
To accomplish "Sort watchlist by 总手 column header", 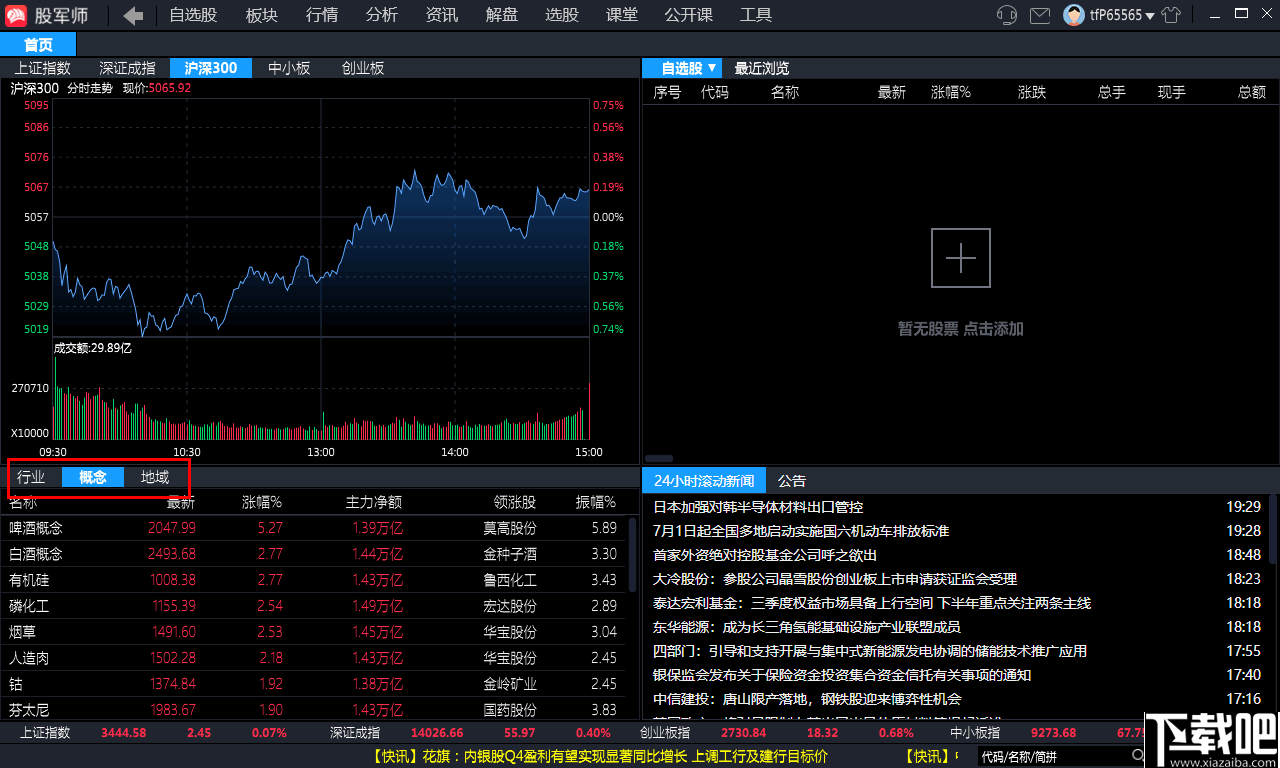I will click(1112, 92).
